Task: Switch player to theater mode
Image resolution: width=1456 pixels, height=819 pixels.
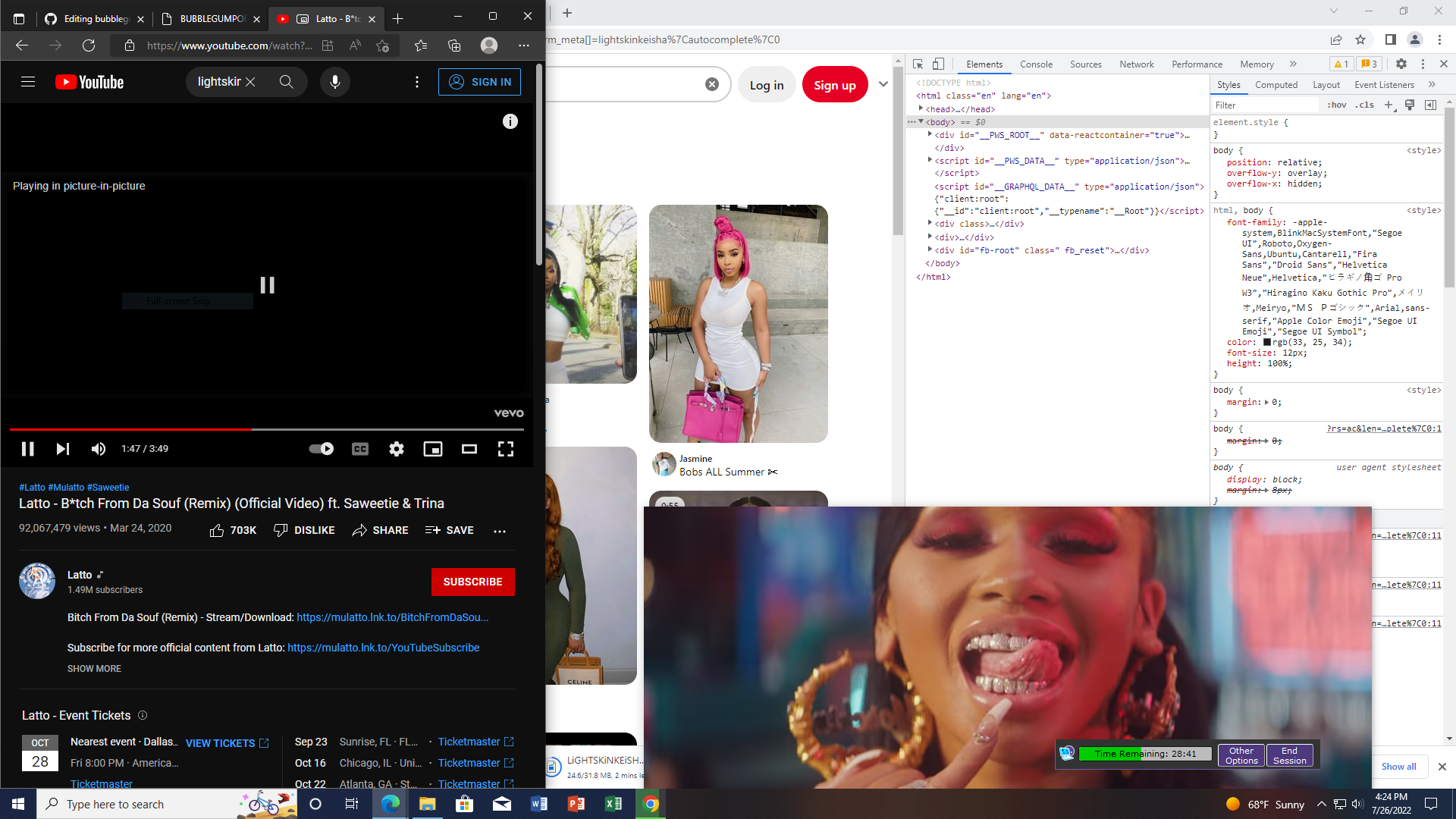Action: 469,449
